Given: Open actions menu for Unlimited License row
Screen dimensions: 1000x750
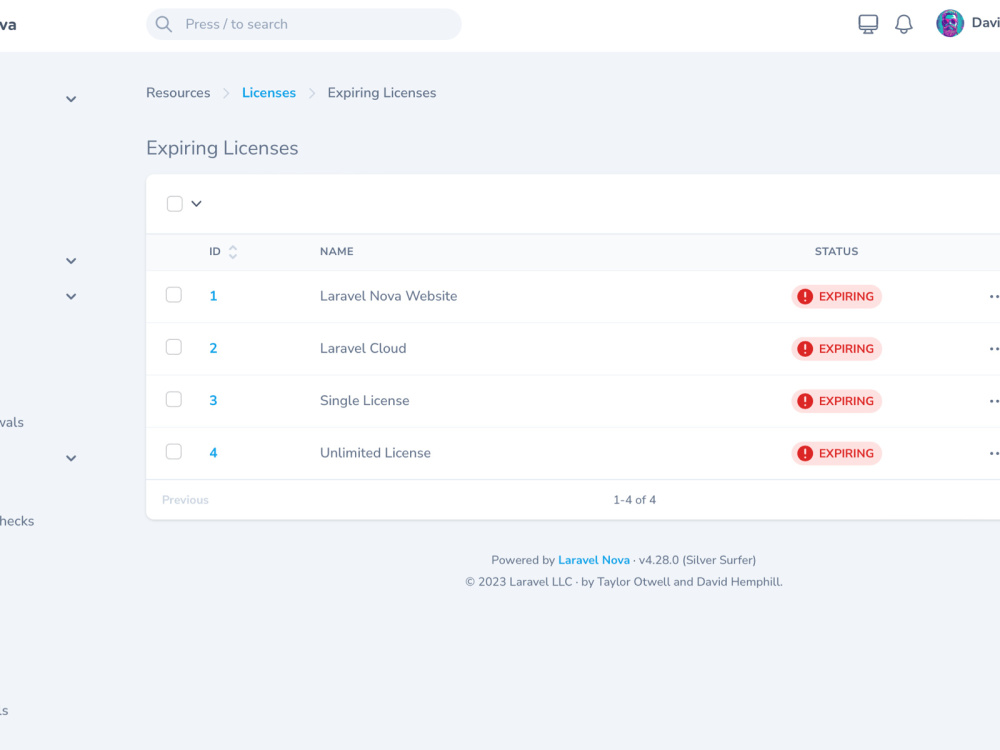Looking at the screenshot, I should [994, 453].
